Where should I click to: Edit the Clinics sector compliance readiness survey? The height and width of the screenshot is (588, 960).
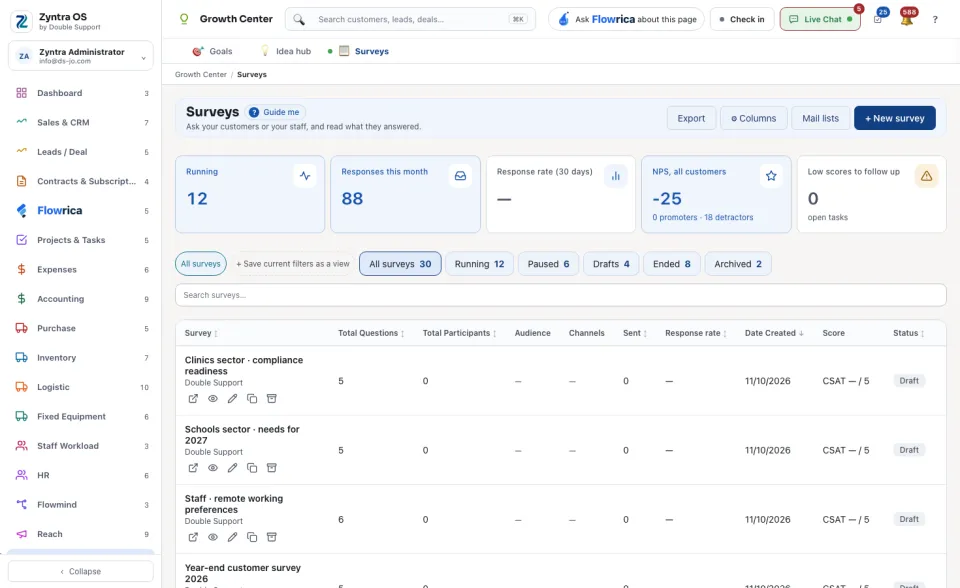(x=232, y=399)
